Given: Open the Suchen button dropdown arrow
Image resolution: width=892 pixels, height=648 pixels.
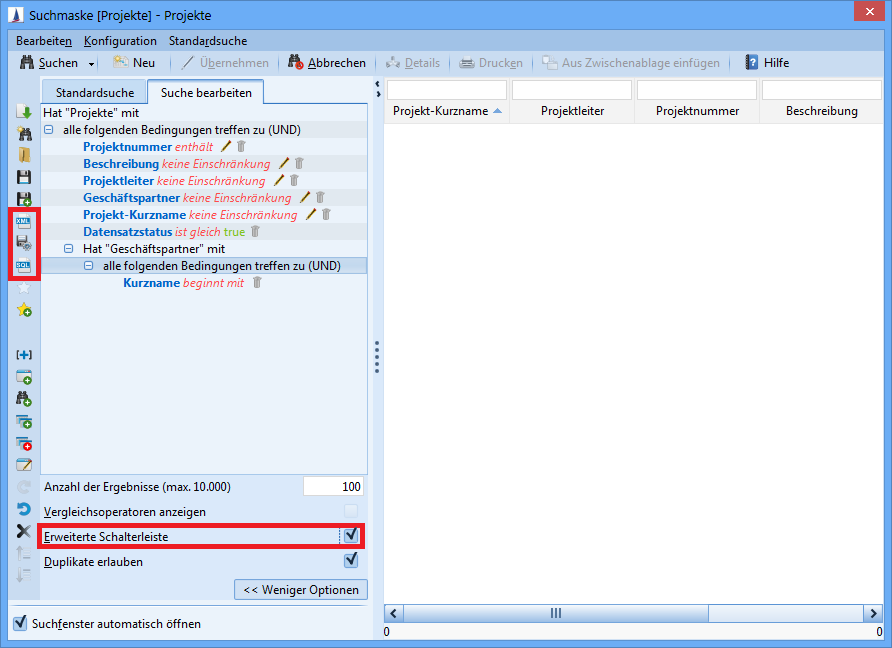Looking at the screenshot, I should point(92,63).
